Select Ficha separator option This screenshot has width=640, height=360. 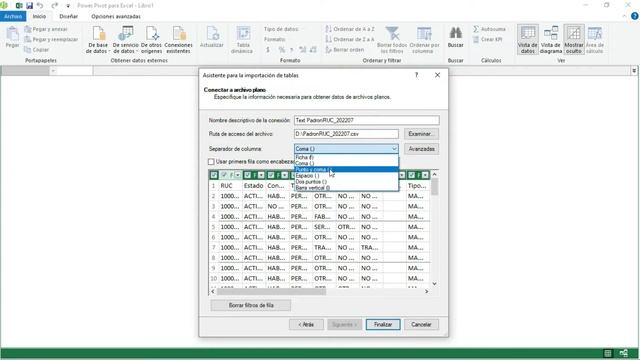(x=346, y=157)
